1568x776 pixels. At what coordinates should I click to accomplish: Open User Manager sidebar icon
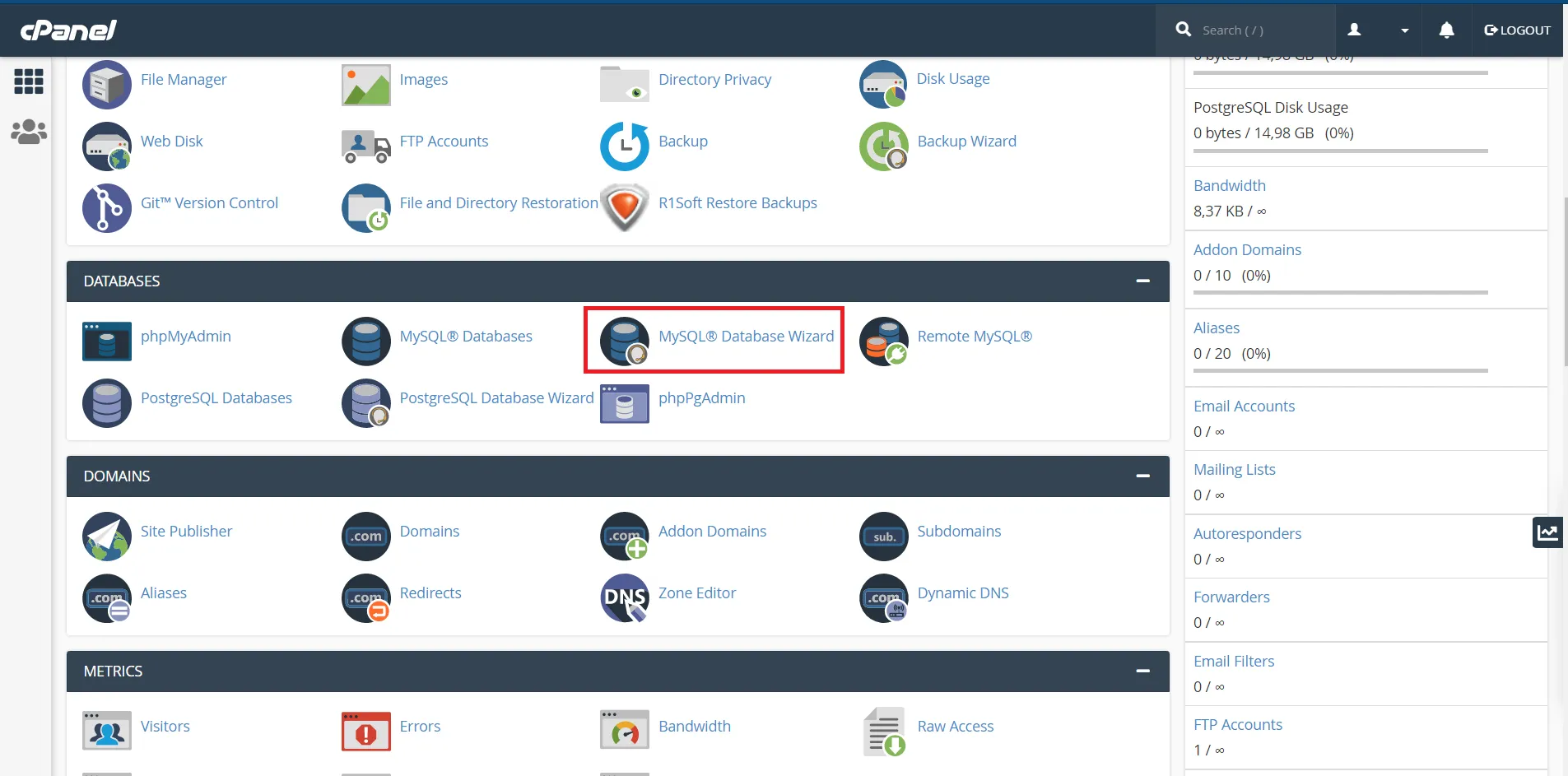pyautogui.click(x=29, y=132)
